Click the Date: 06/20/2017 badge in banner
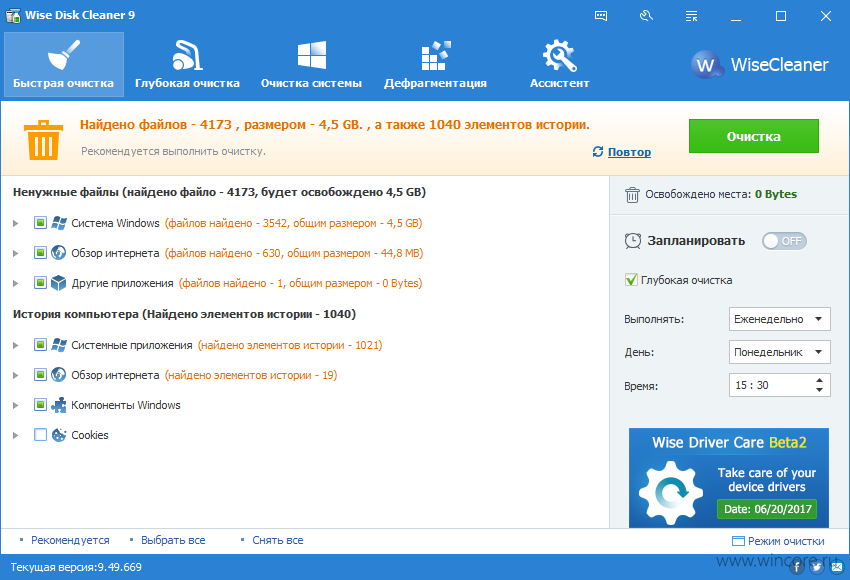Screen dimensions: 850x580 (x=768, y=509)
